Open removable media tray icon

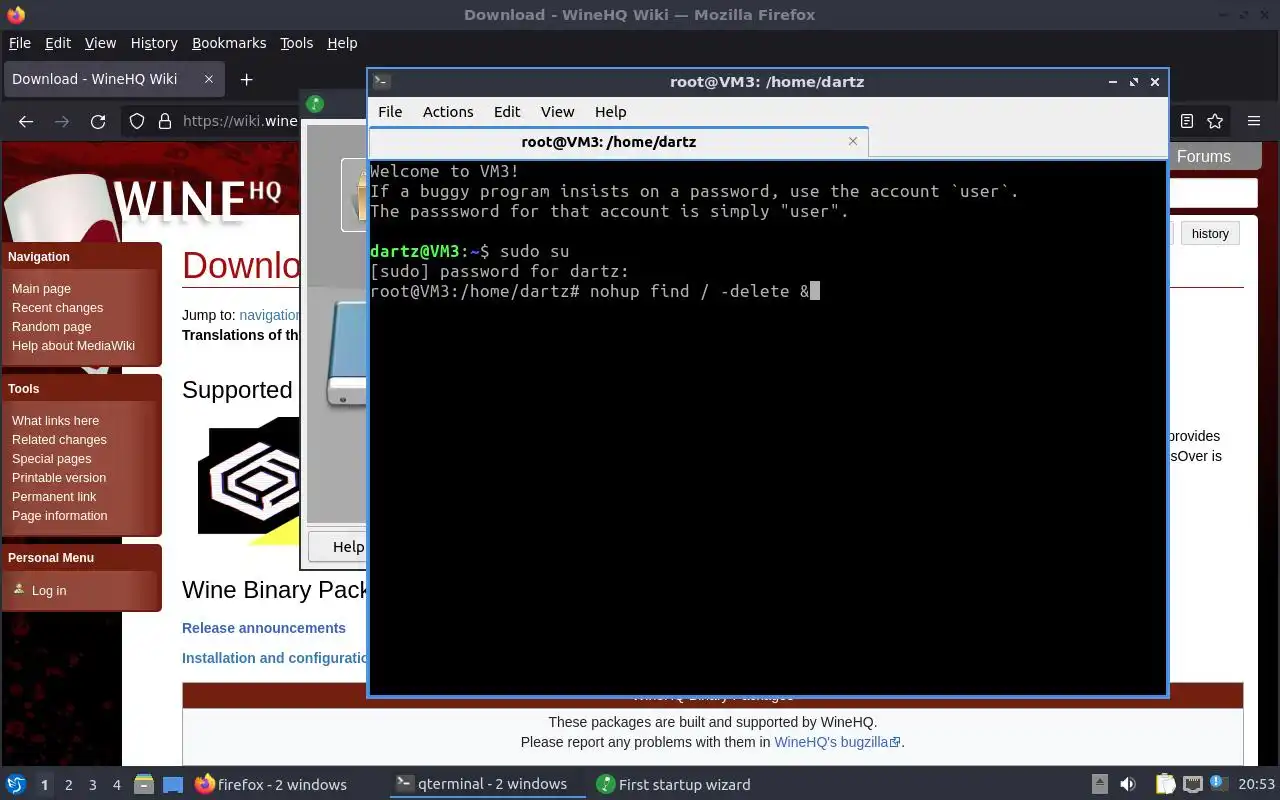[x=1099, y=784]
